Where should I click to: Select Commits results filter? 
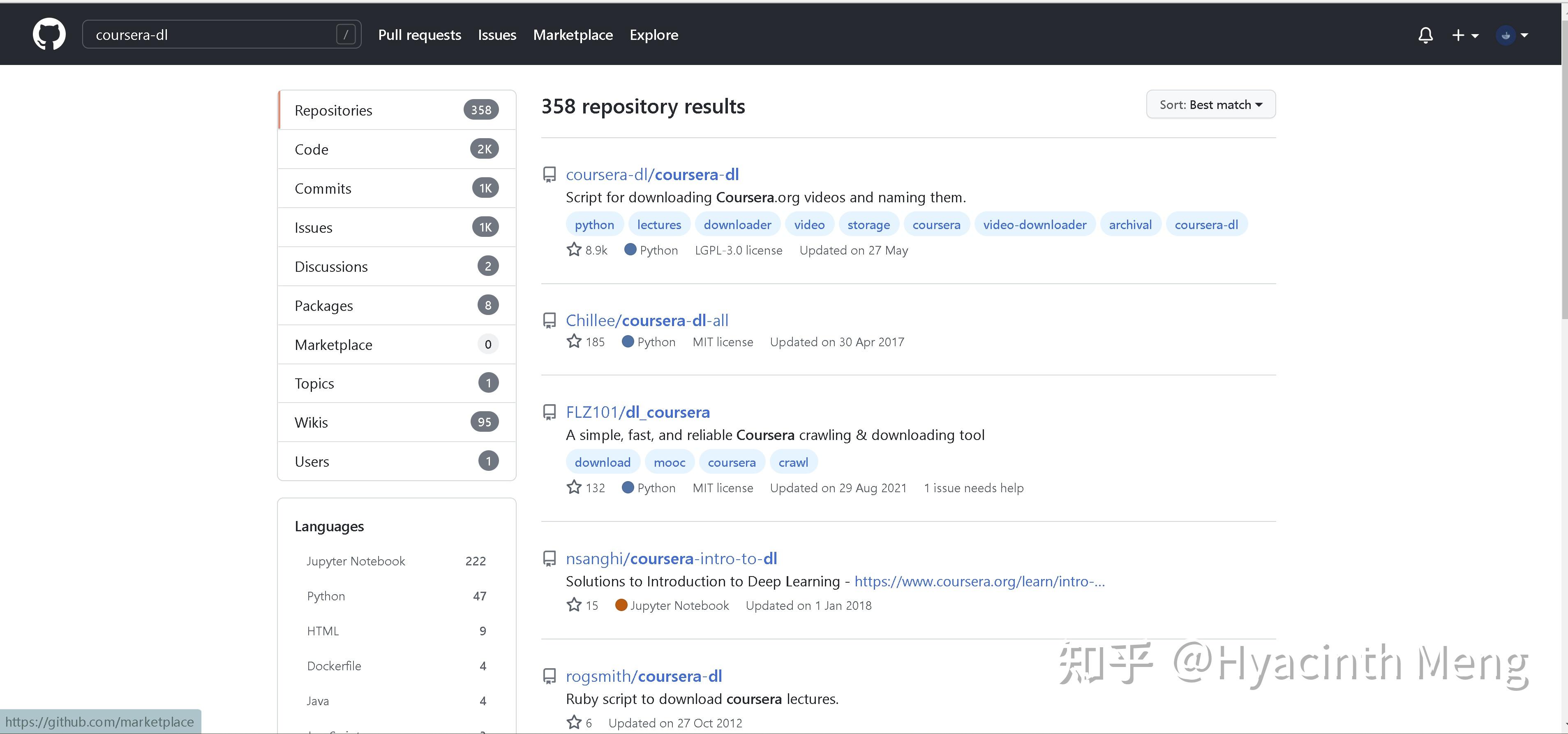(397, 188)
